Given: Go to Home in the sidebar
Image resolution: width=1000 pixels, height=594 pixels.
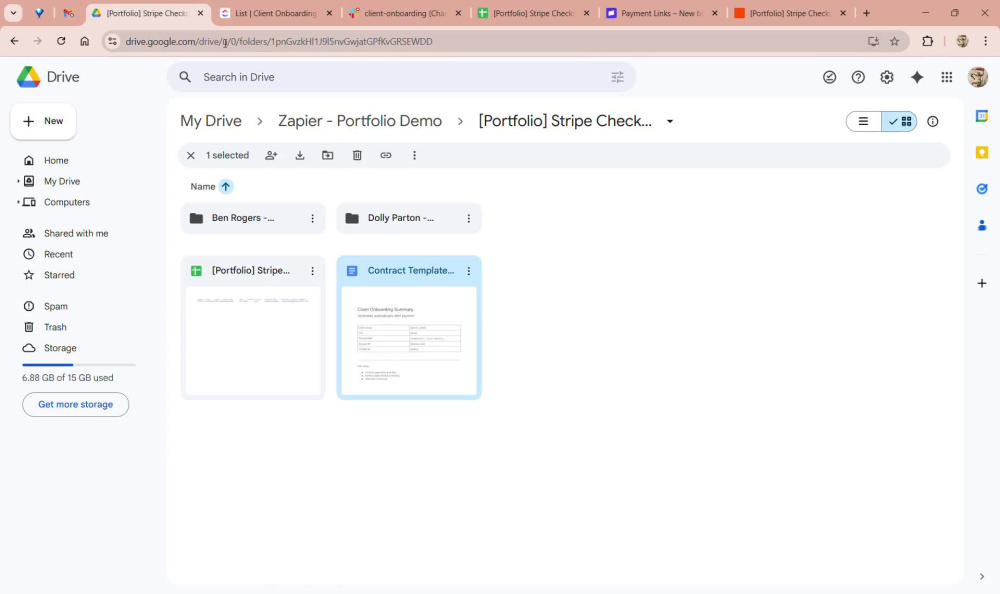Looking at the screenshot, I should point(56,161).
